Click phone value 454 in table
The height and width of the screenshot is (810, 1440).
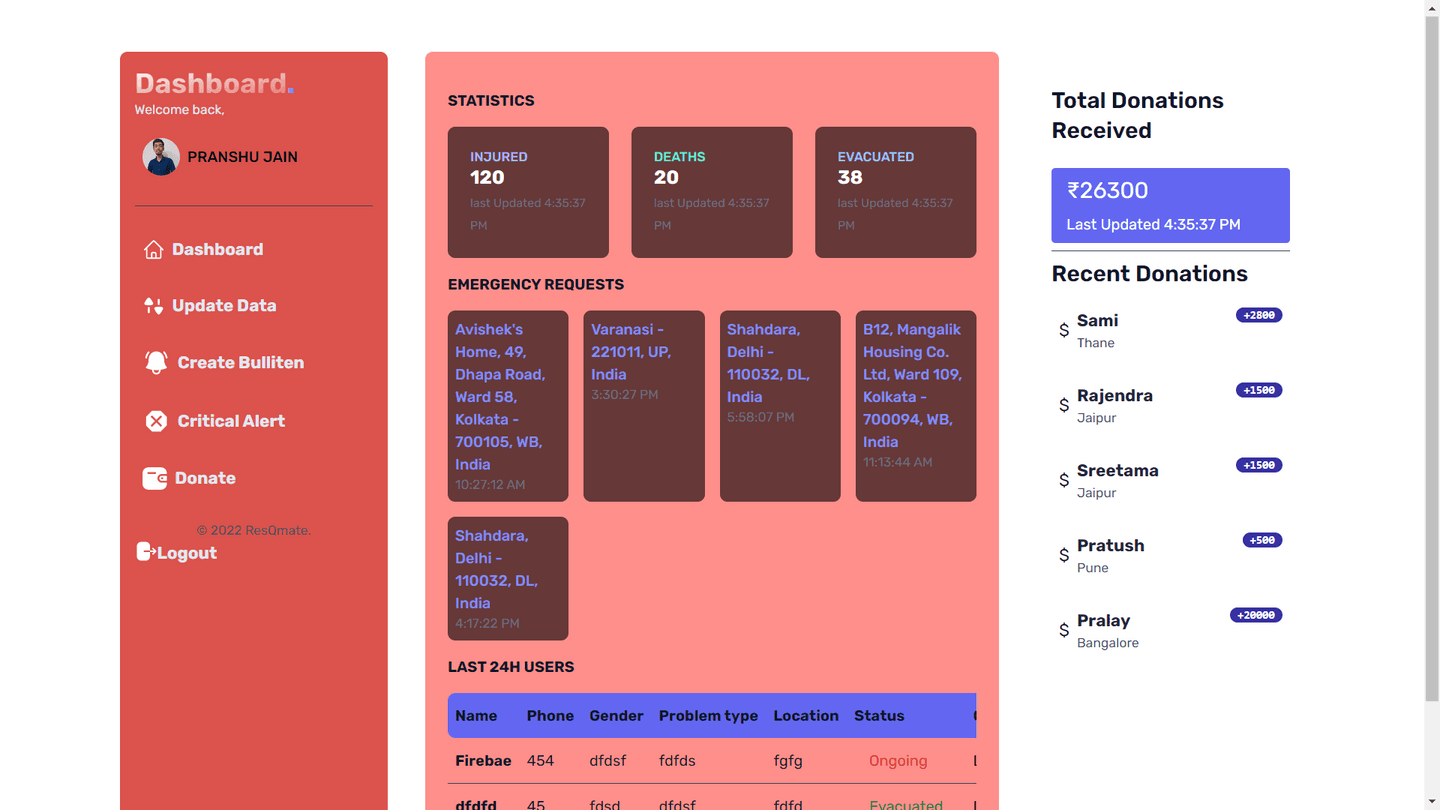click(x=540, y=761)
